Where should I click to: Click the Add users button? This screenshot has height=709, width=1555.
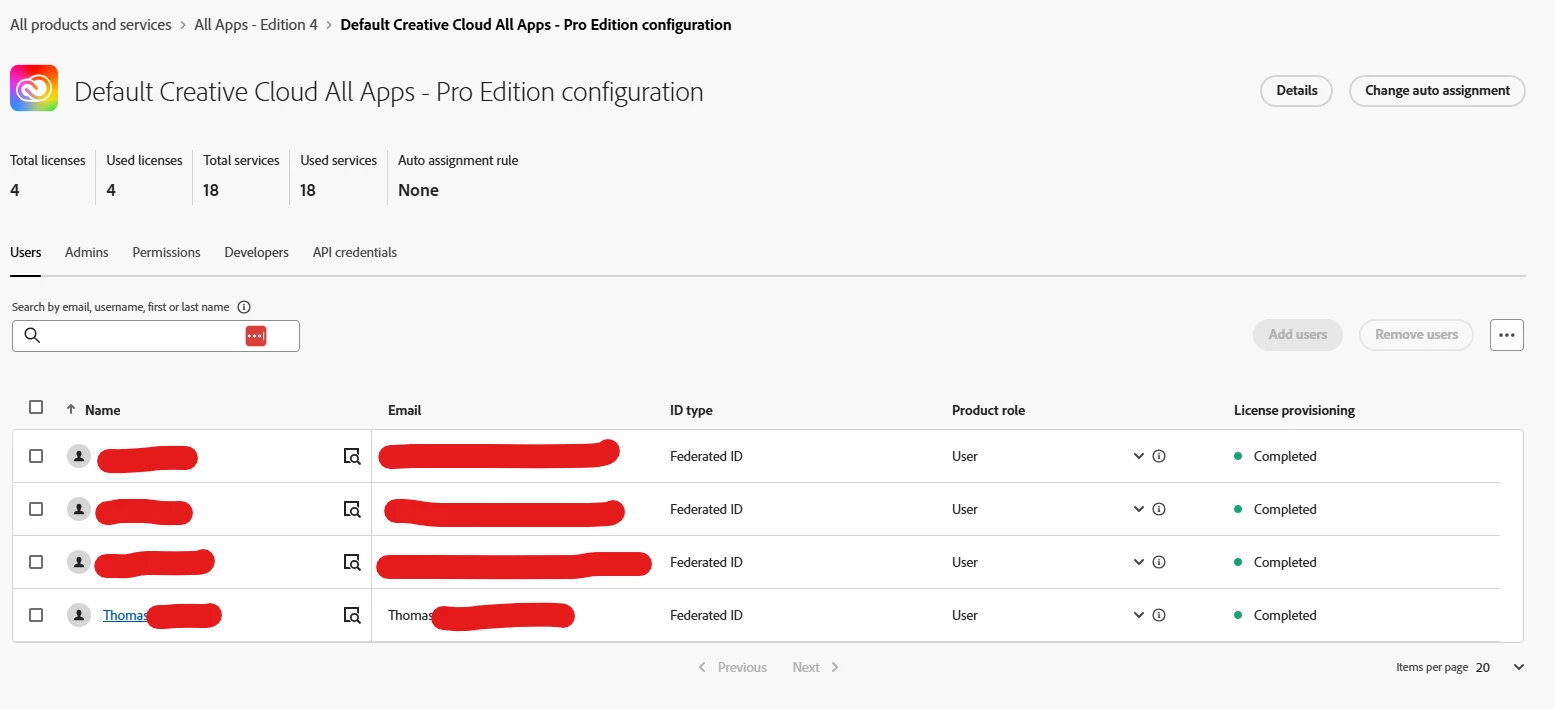click(x=1297, y=335)
